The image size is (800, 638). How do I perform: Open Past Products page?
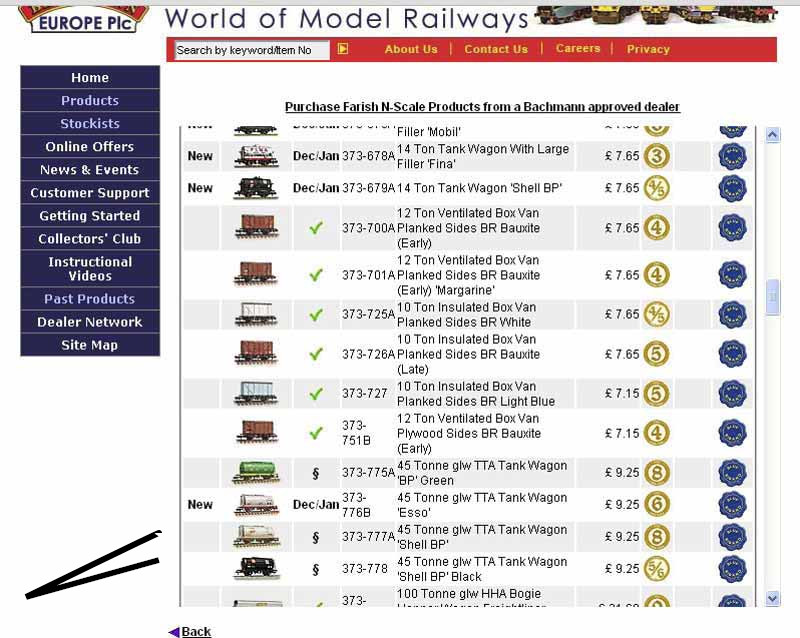tap(90, 299)
